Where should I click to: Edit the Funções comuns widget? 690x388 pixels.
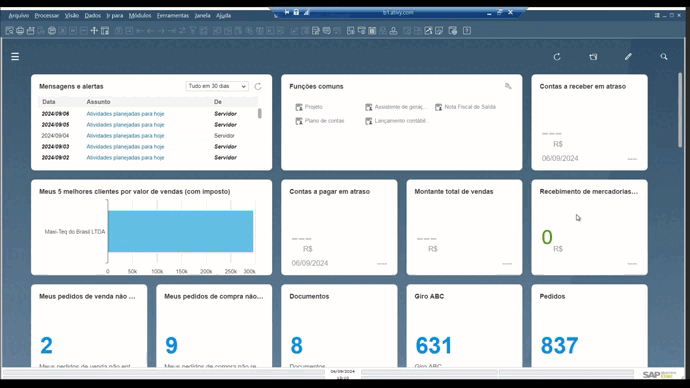tap(508, 86)
